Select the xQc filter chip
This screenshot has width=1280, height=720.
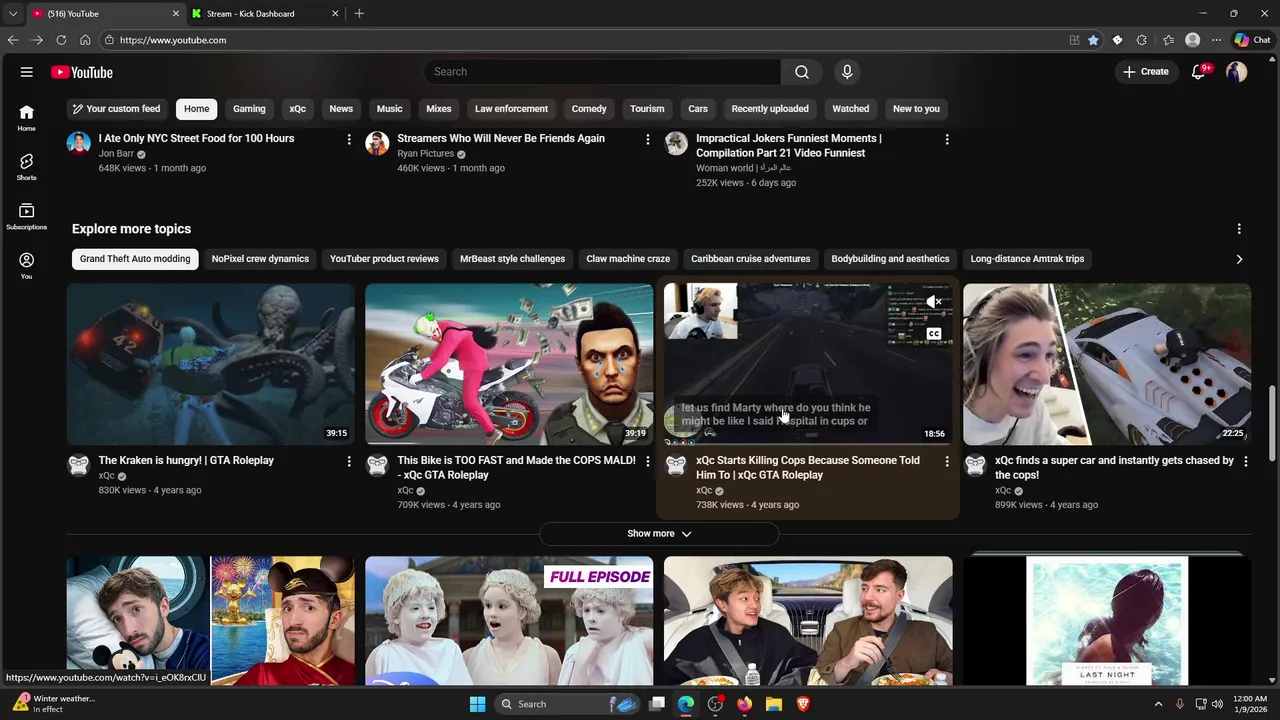point(298,109)
